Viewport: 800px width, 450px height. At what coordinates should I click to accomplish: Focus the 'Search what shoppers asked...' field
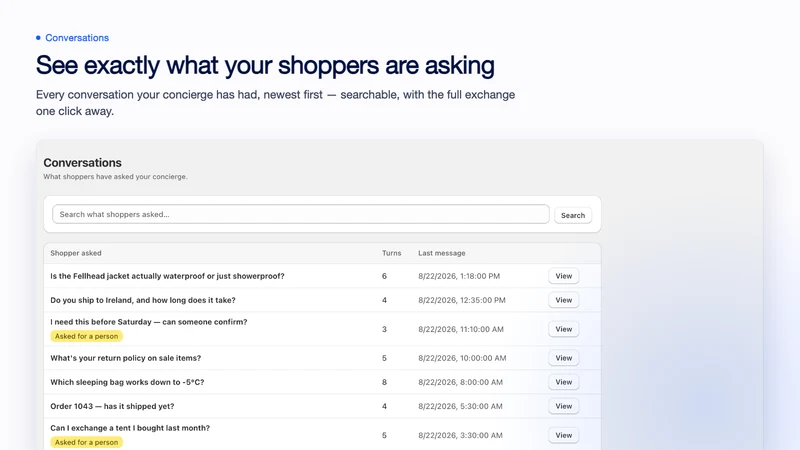[301, 214]
